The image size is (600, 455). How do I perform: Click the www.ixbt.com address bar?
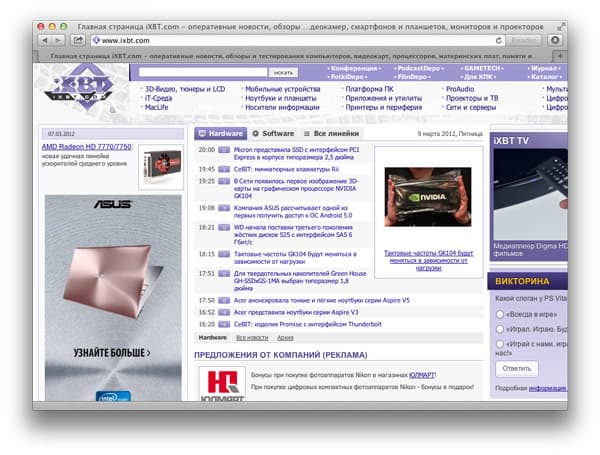[297, 40]
